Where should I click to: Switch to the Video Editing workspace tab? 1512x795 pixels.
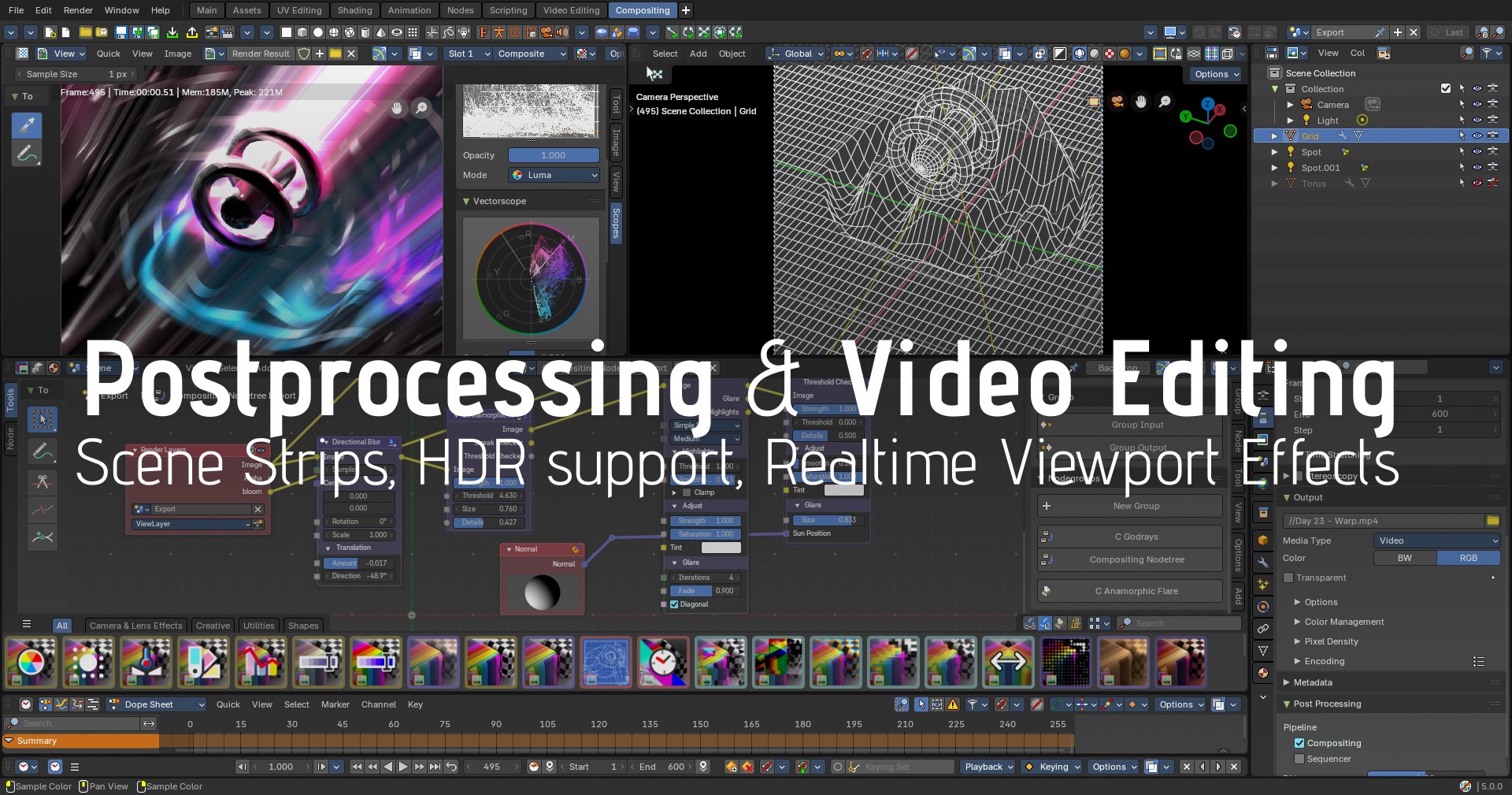[x=571, y=10]
